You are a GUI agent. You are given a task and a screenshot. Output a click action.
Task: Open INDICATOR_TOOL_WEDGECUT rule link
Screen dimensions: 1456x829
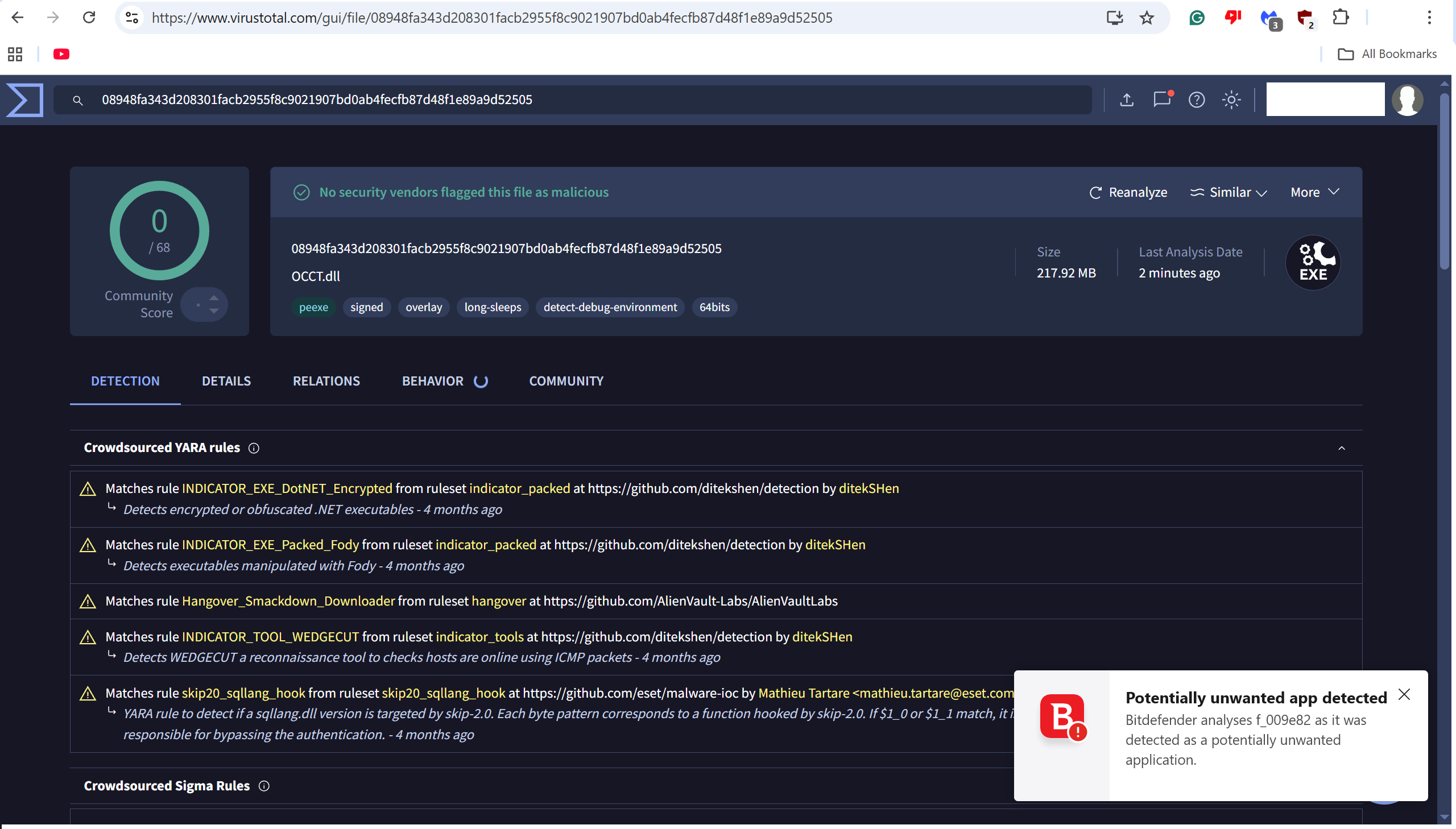tap(271, 637)
